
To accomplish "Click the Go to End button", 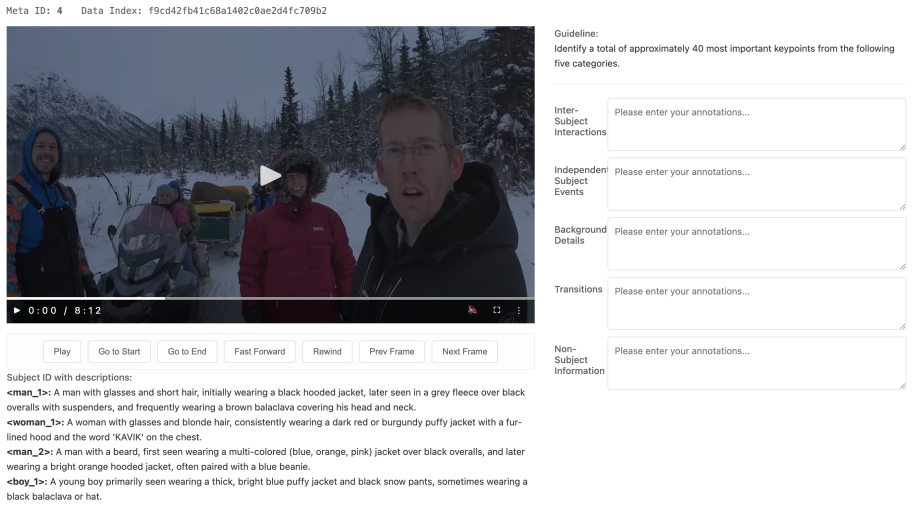I will [187, 352].
